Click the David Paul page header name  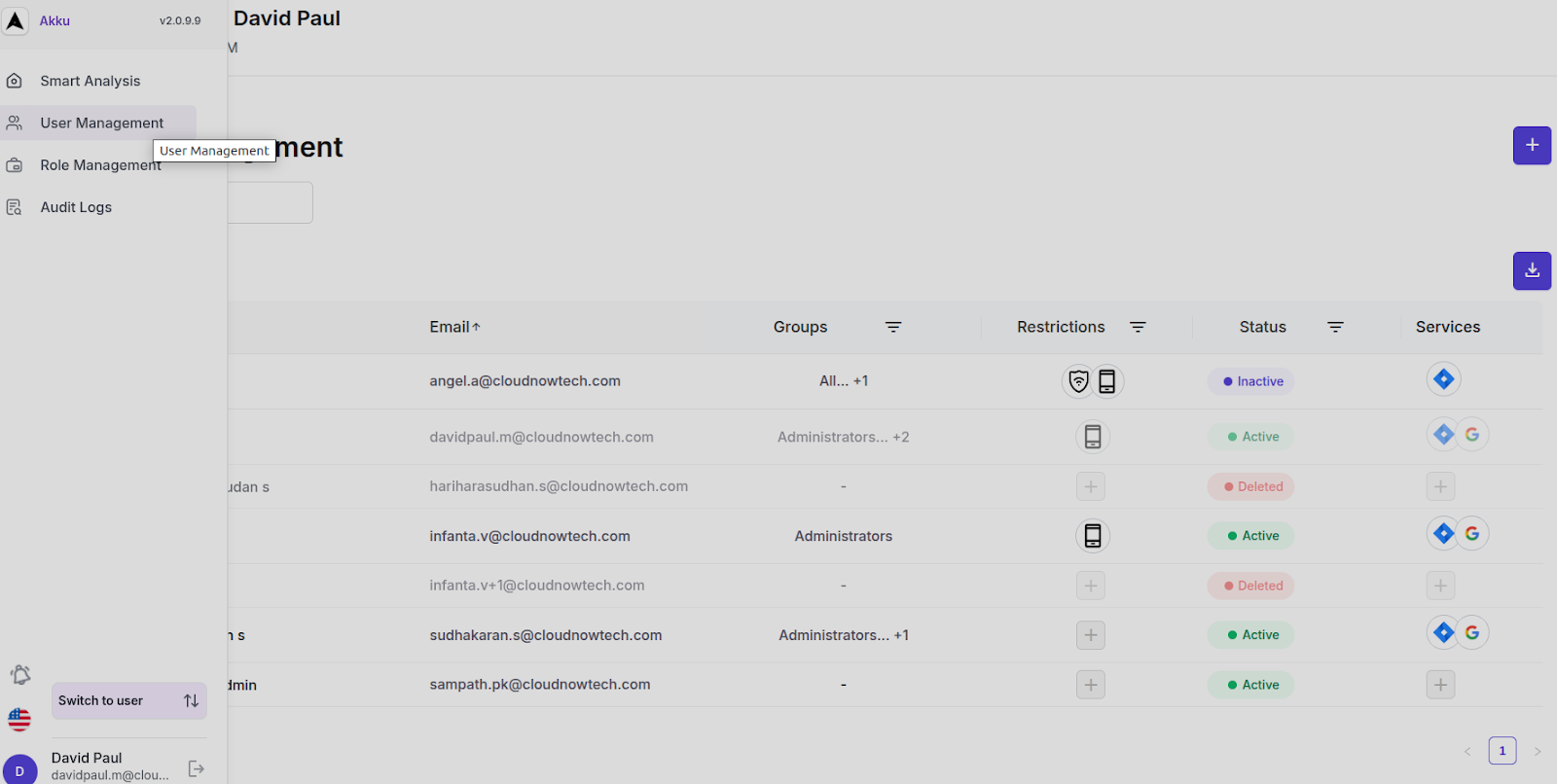pos(287,18)
